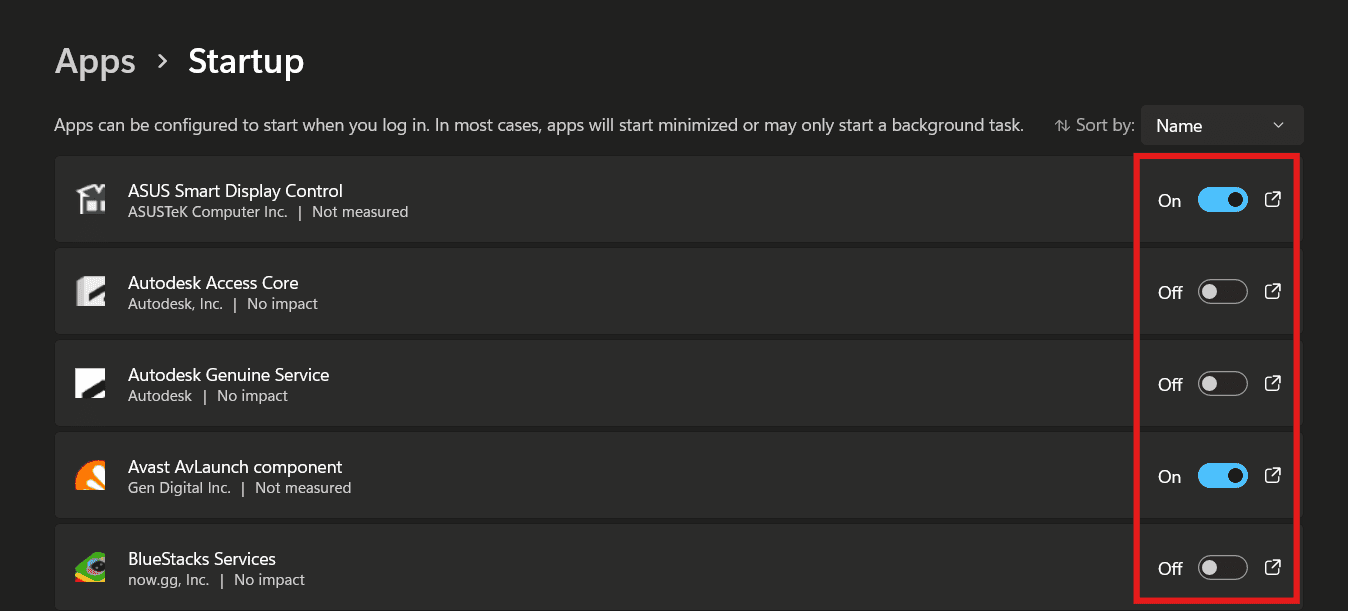Open external link icon for ASUS Smart Display Control
1348x611 pixels.
tap(1273, 199)
